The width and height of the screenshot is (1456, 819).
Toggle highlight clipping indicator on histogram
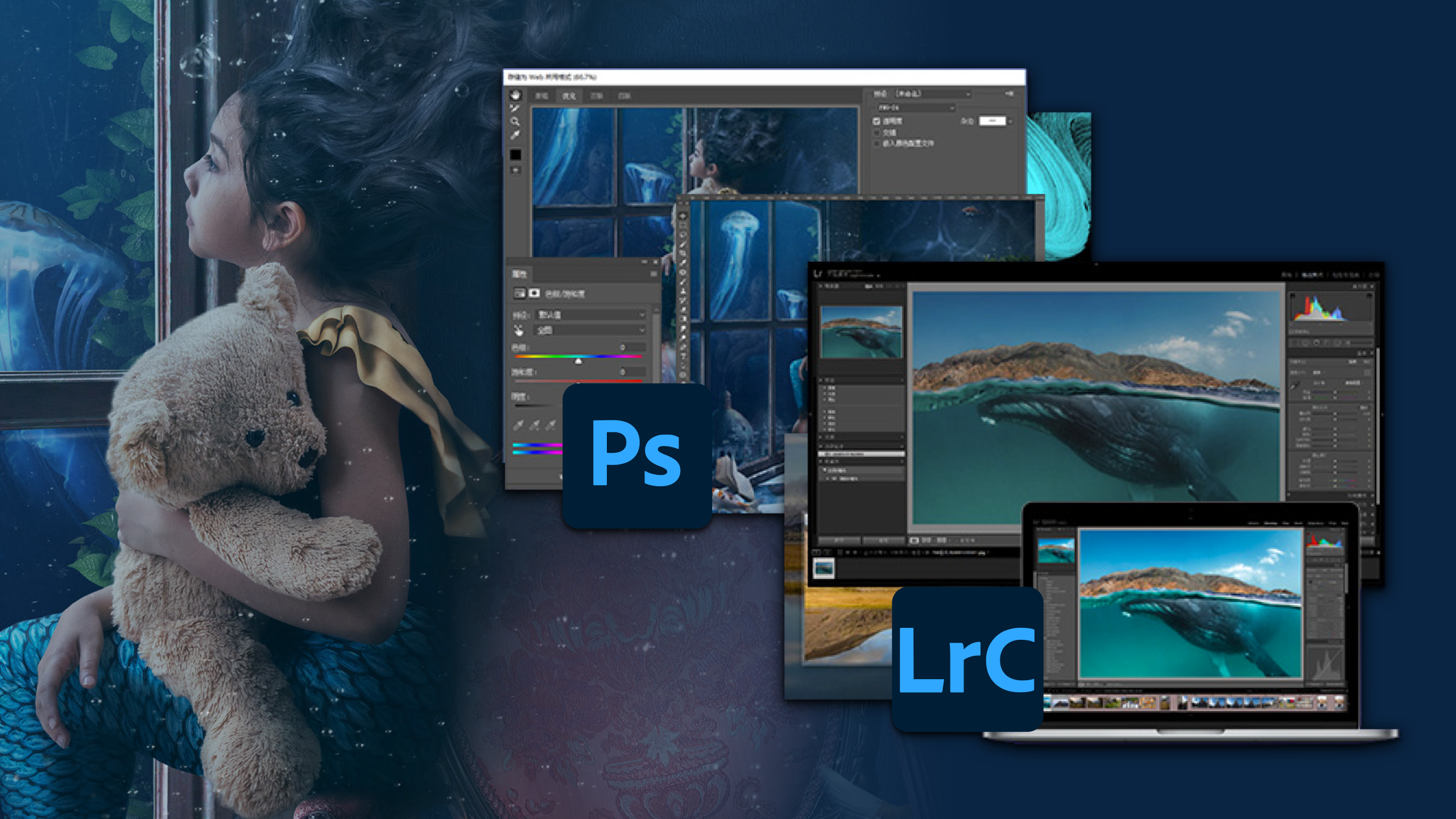coord(1369,295)
